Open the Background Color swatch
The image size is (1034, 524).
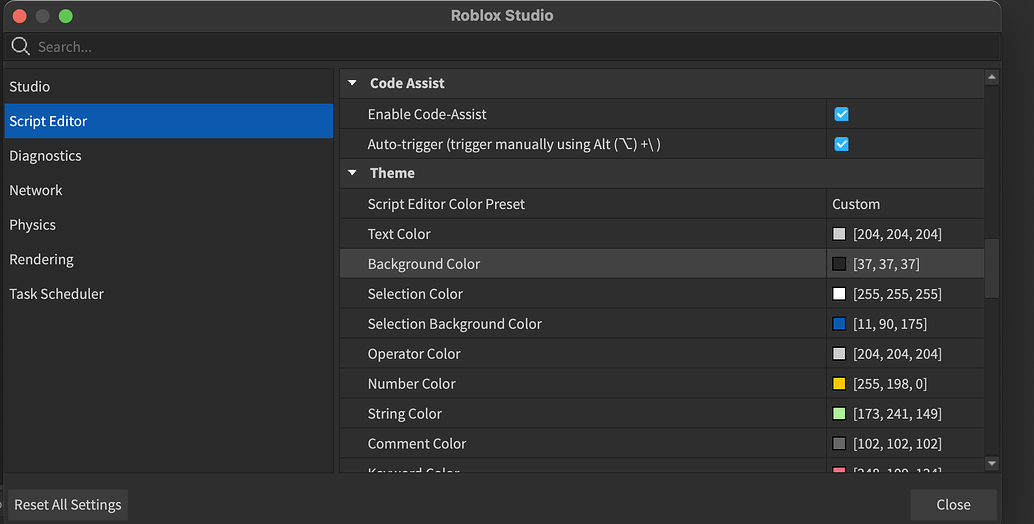[839, 264]
